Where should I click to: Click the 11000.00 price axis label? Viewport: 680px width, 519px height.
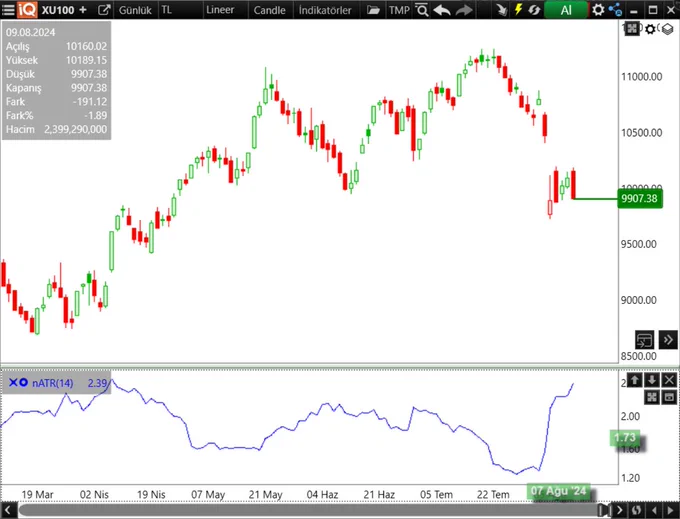coord(642,77)
